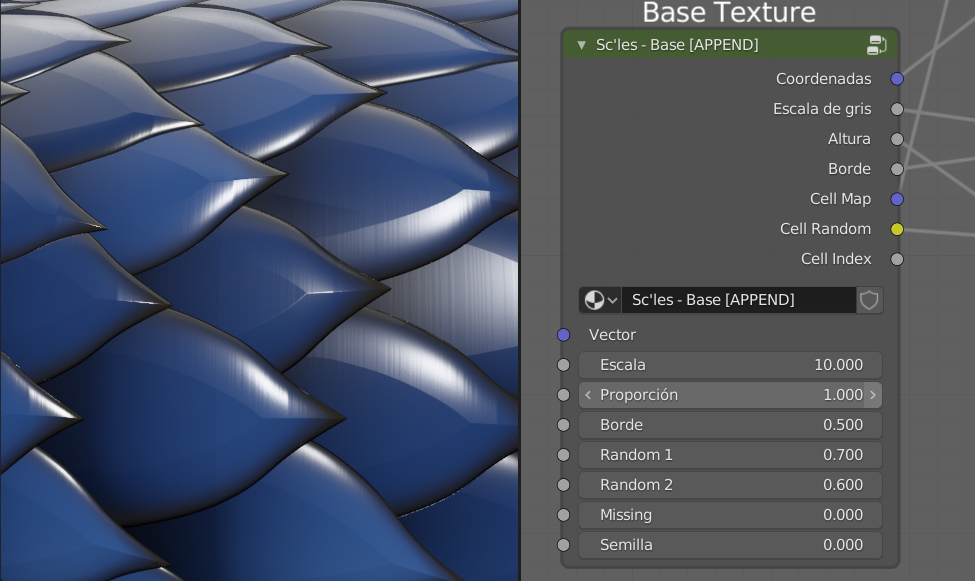Click the Cell Index output socket
The height and width of the screenshot is (581, 975).
897,258
